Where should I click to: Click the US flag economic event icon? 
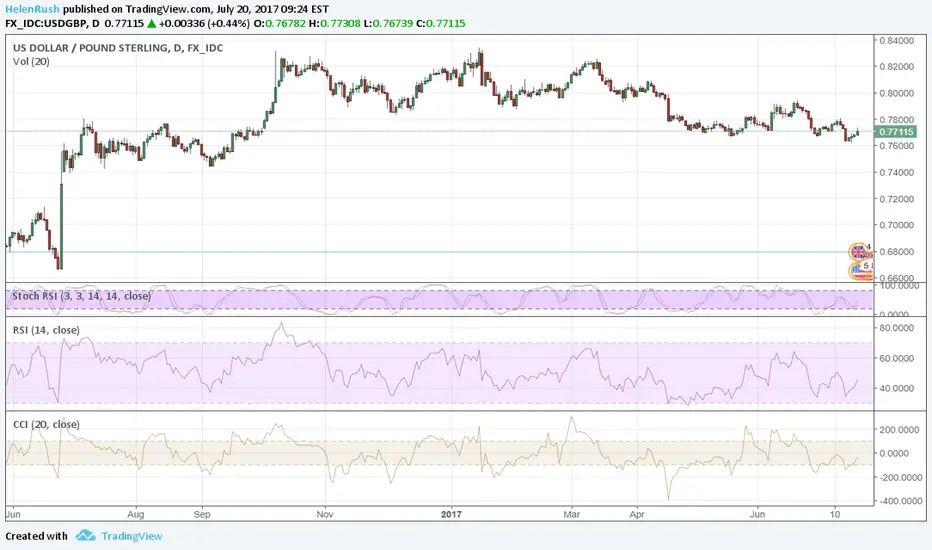click(858, 271)
